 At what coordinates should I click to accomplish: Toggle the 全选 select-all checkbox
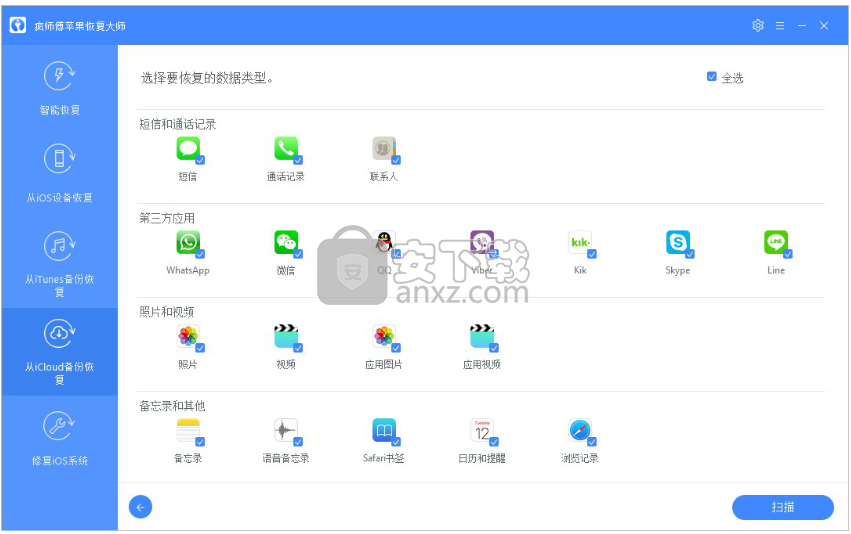point(712,77)
